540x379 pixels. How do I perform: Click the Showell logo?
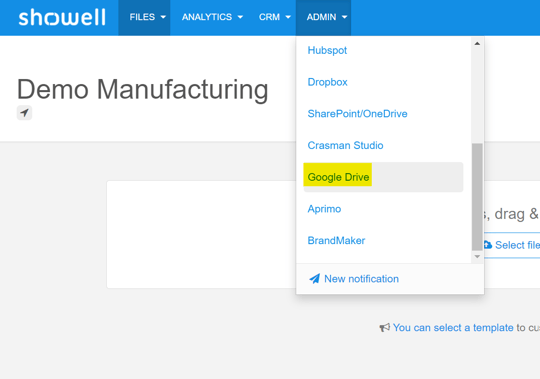pos(62,18)
